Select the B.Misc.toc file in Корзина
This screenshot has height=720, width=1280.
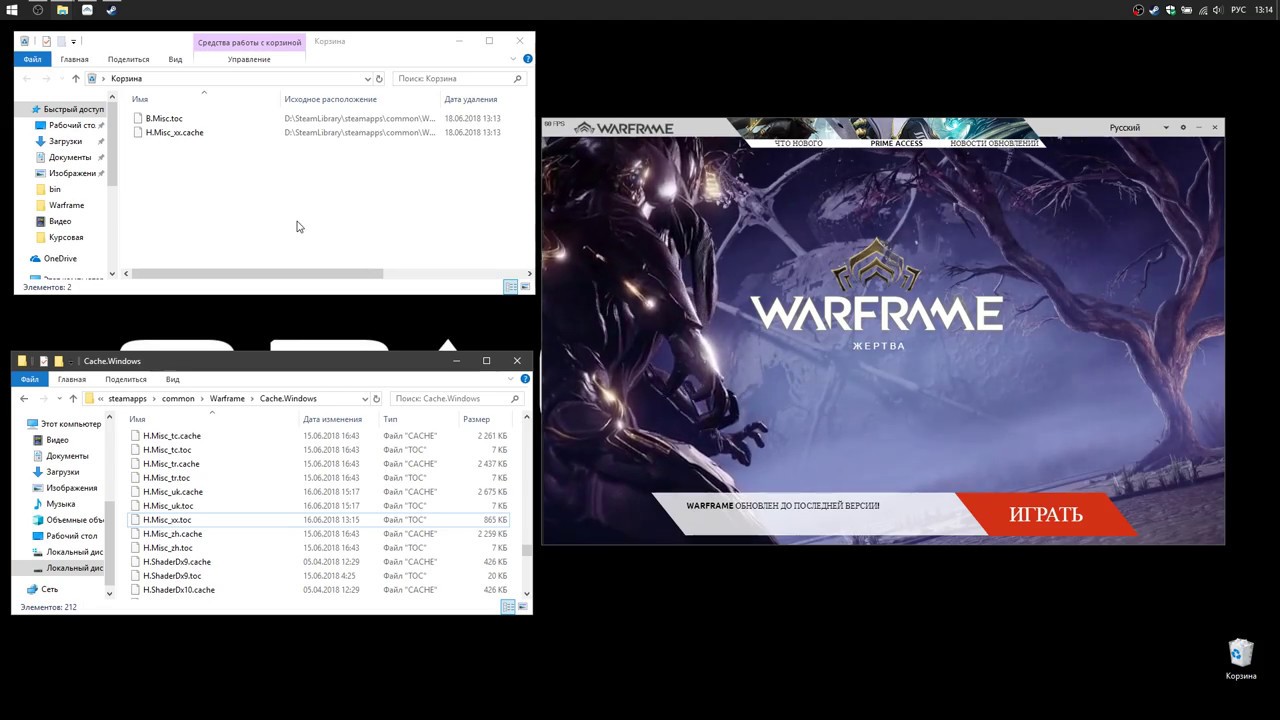[164, 118]
